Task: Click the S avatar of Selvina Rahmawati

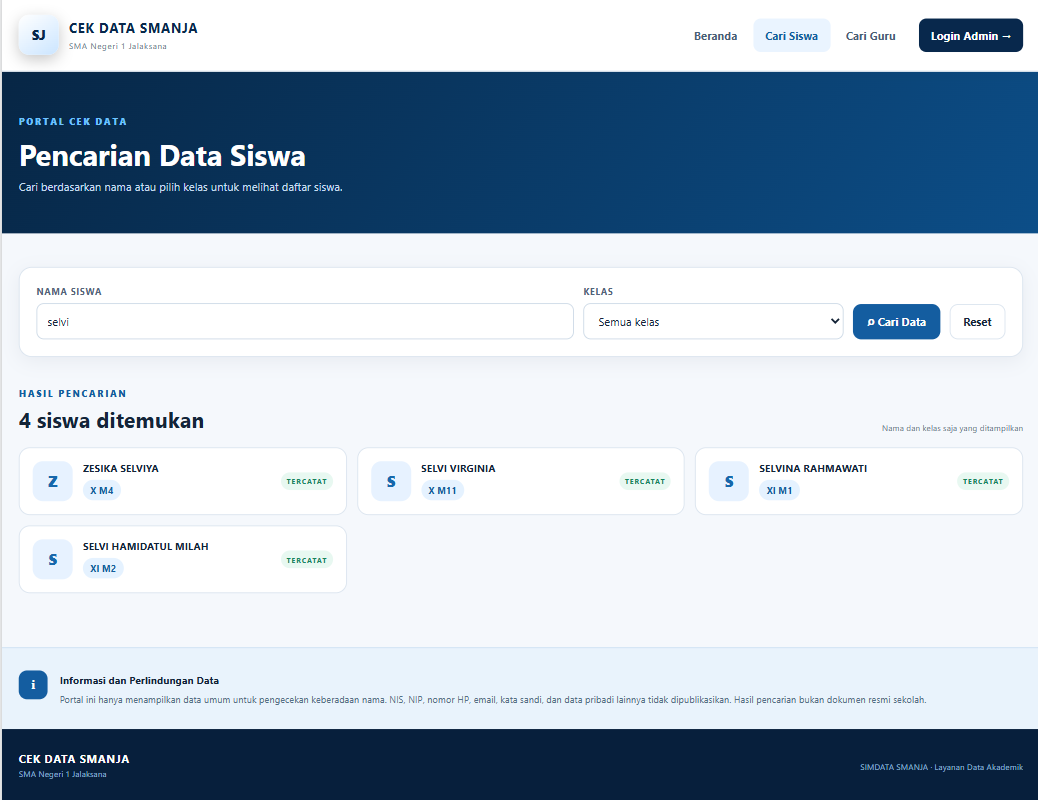Action: pyautogui.click(x=729, y=481)
